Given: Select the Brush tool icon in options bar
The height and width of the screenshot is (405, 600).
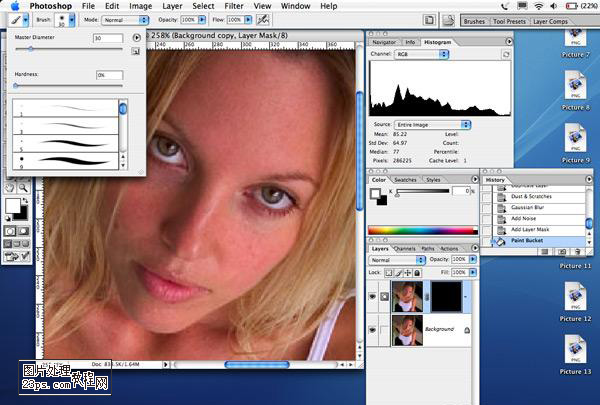Looking at the screenshot, I should (16, 20).
